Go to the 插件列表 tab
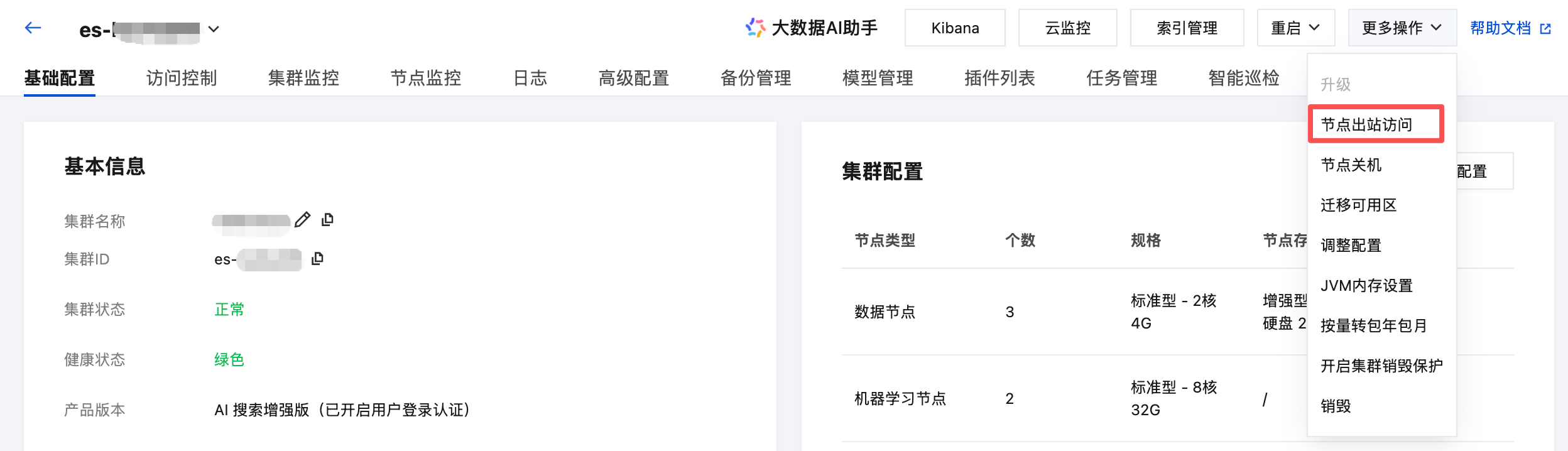Viewport: 1568px width, 451px height. [999, 78]
